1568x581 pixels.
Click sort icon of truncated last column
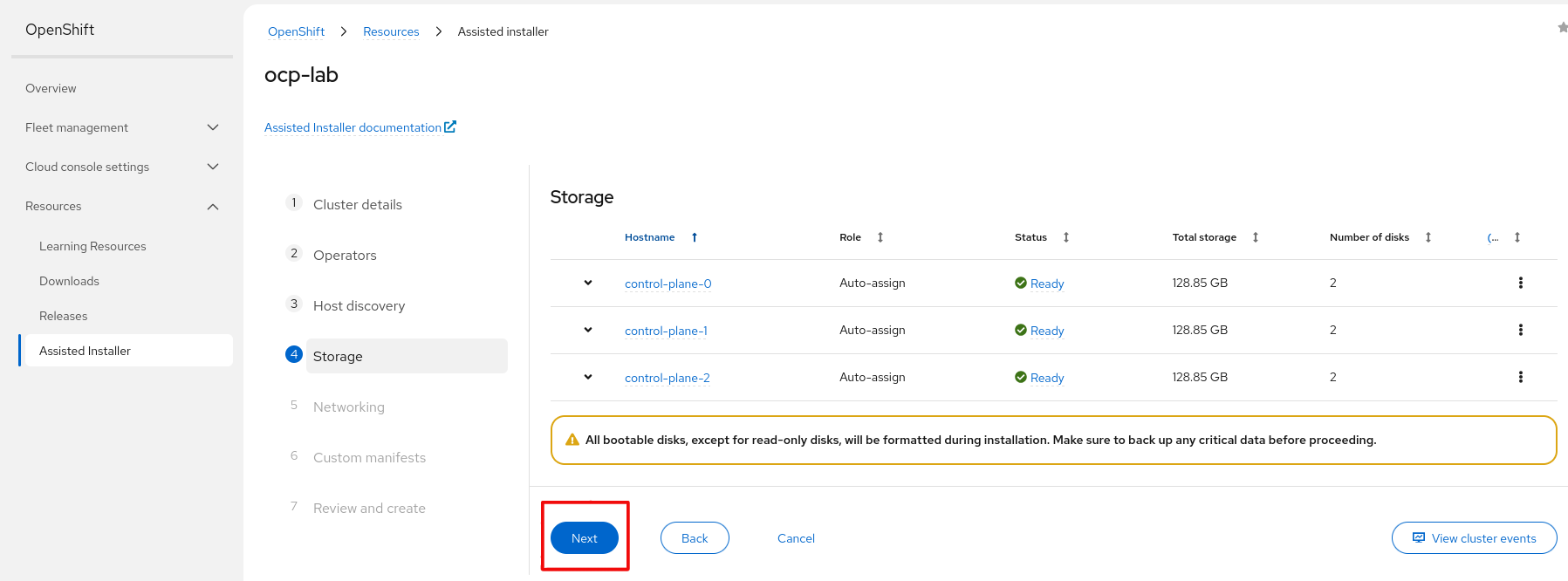(1517, 237)
